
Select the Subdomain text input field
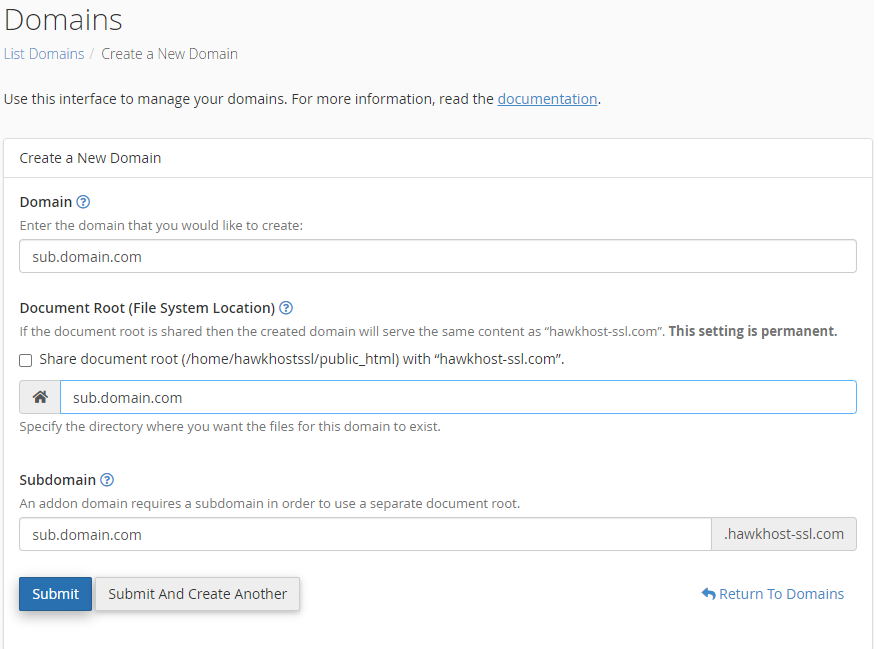[364, 535]
